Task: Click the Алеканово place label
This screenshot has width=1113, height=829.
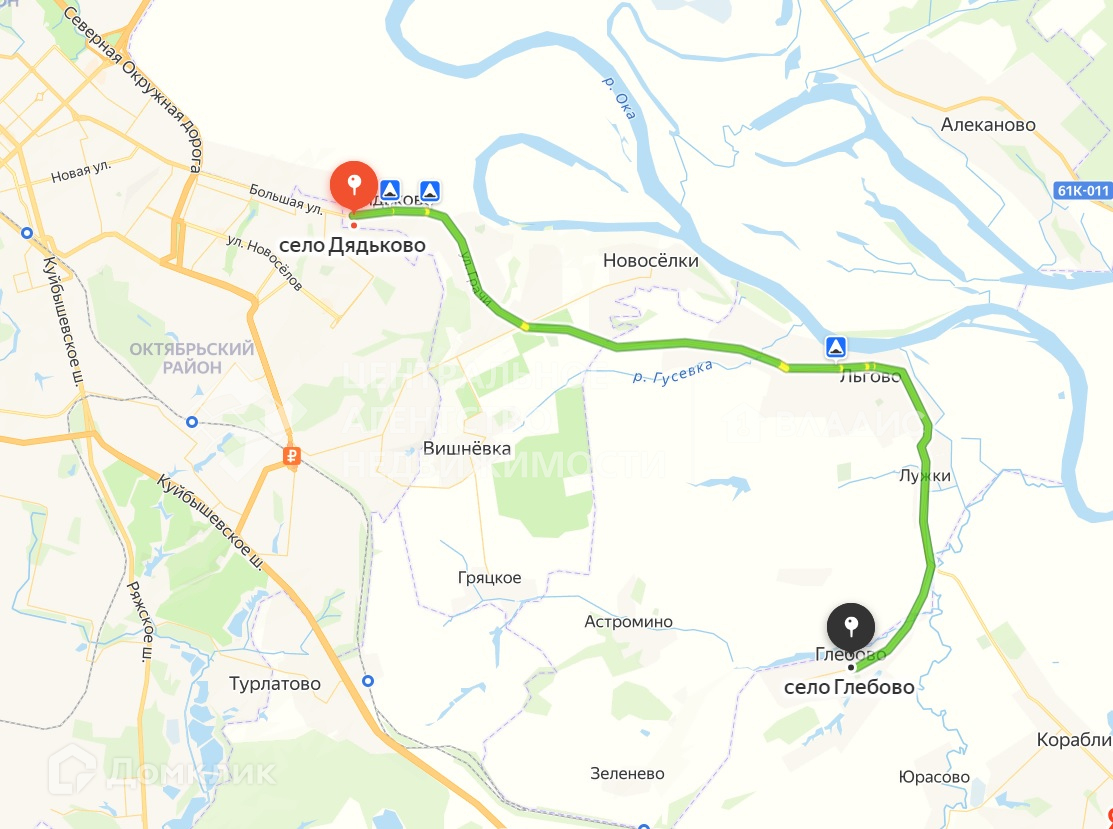Action: pyautogui.click(x=988, y=125)
